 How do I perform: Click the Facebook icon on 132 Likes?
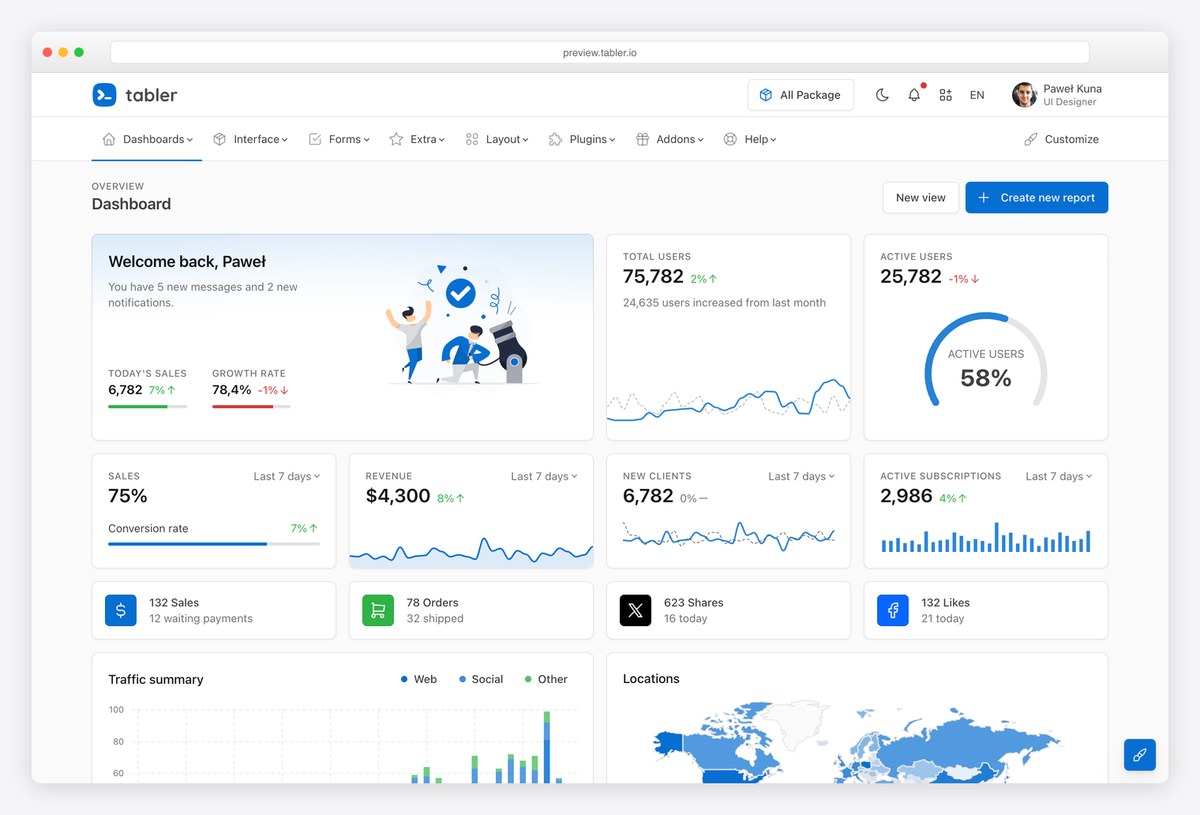893,610
